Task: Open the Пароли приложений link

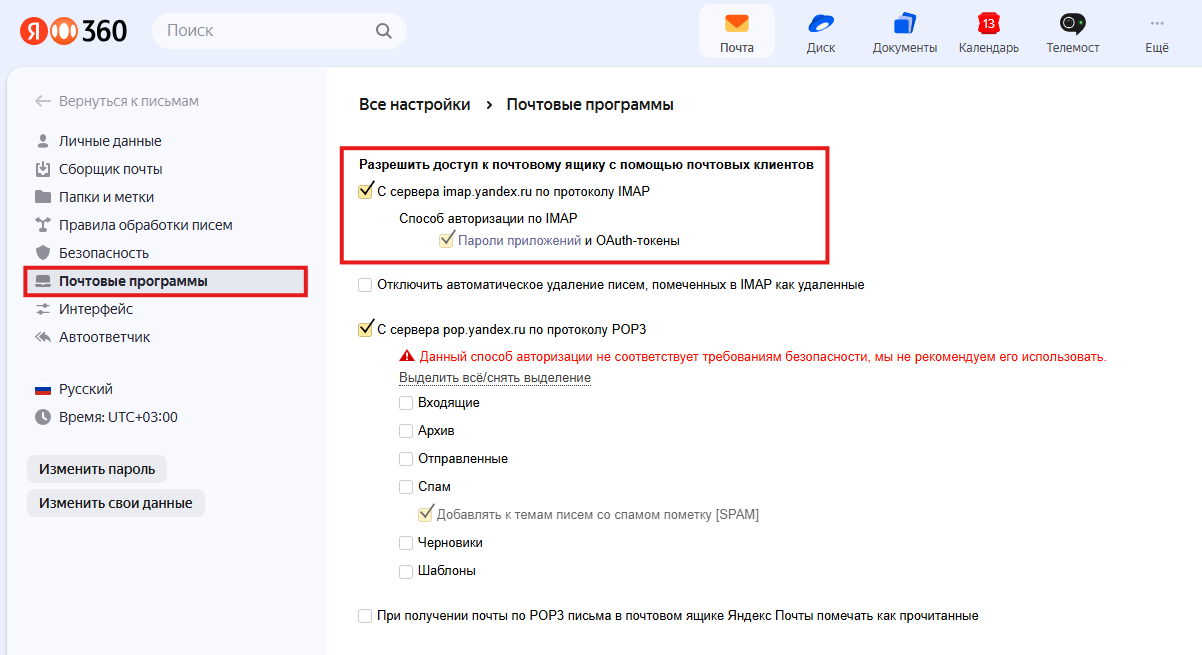Action: click(519, 240)
